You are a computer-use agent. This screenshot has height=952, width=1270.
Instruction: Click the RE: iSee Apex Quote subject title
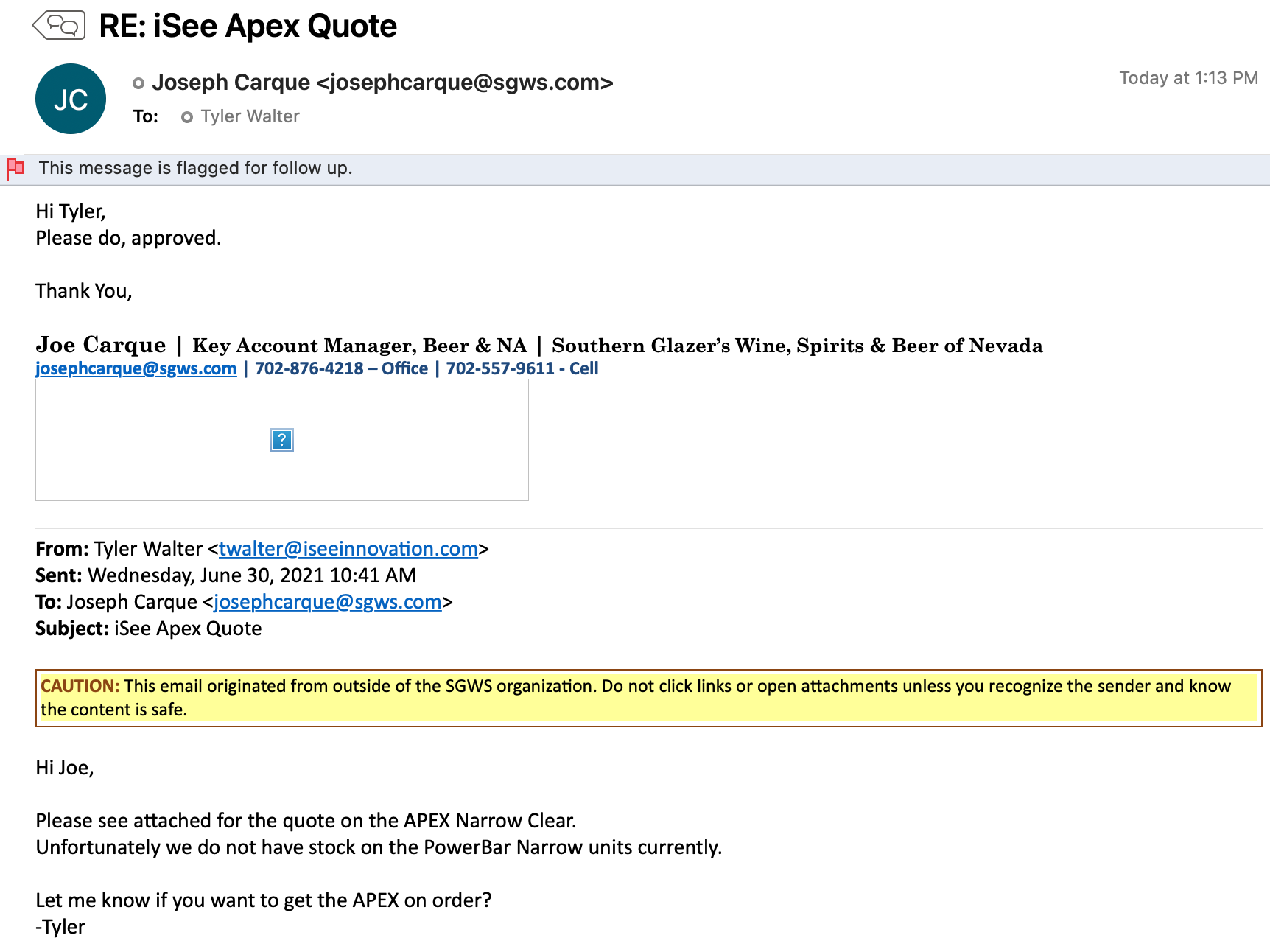click(x=248, y=27)
